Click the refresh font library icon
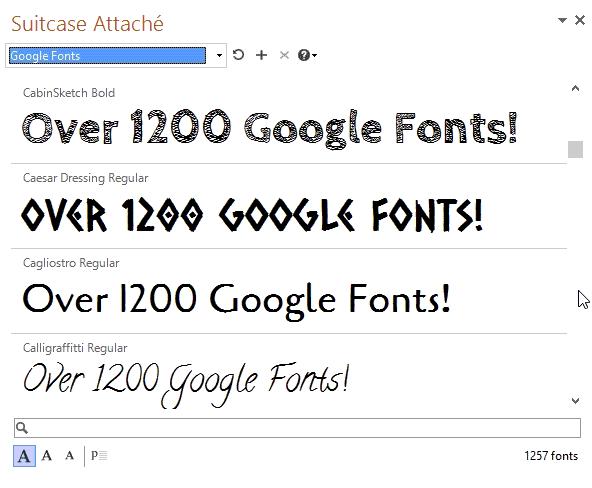The height and width of the screenshot is (488, 592). tap(238, 55)
